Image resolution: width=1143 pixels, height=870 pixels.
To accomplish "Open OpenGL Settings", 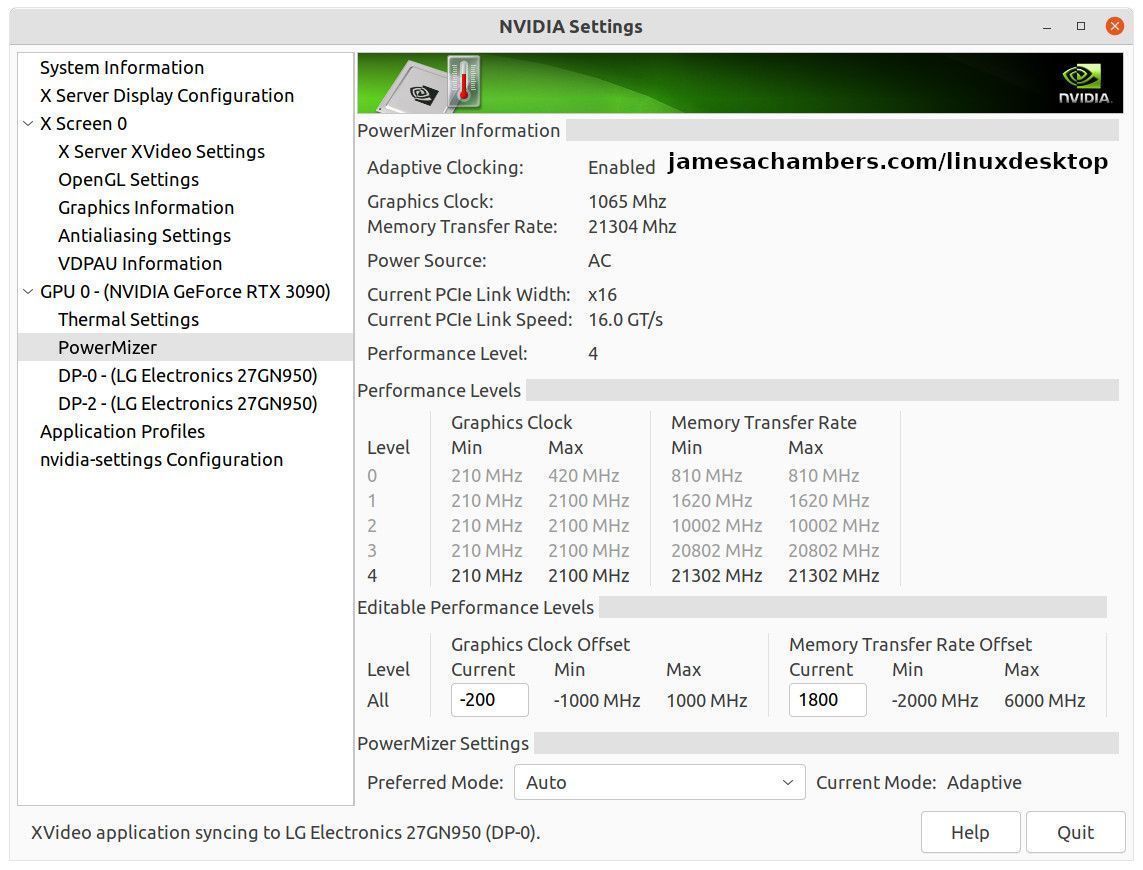I will (x=128, y=179).
